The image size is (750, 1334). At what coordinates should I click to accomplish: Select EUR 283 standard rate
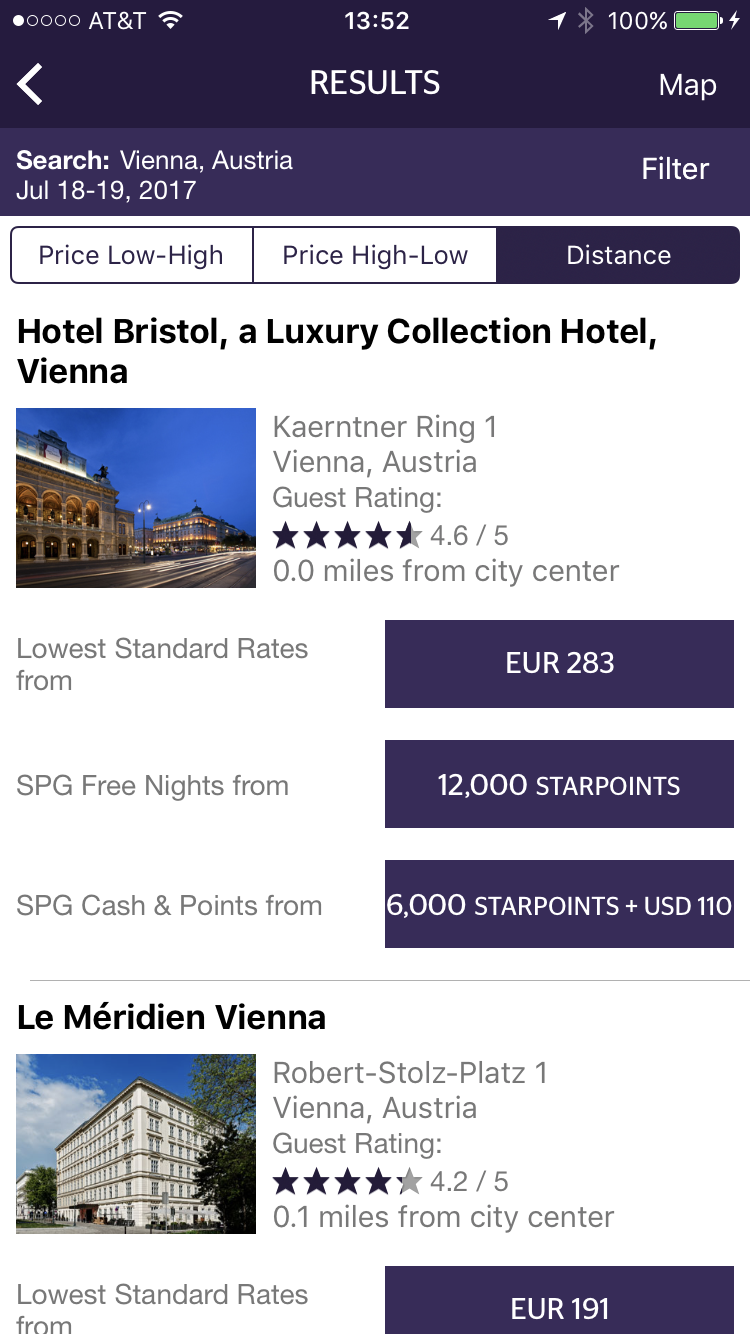[559, 663]
